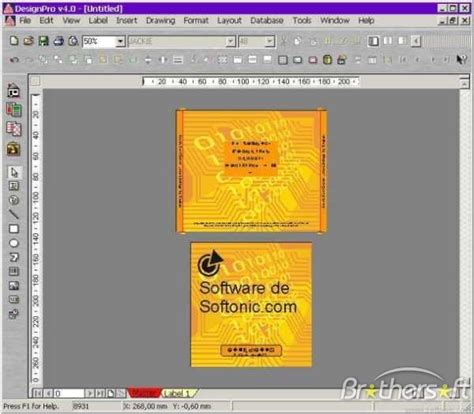Switch to the Label 1 tab
Viewport: 474px width, 414px height.
(178, 393)
